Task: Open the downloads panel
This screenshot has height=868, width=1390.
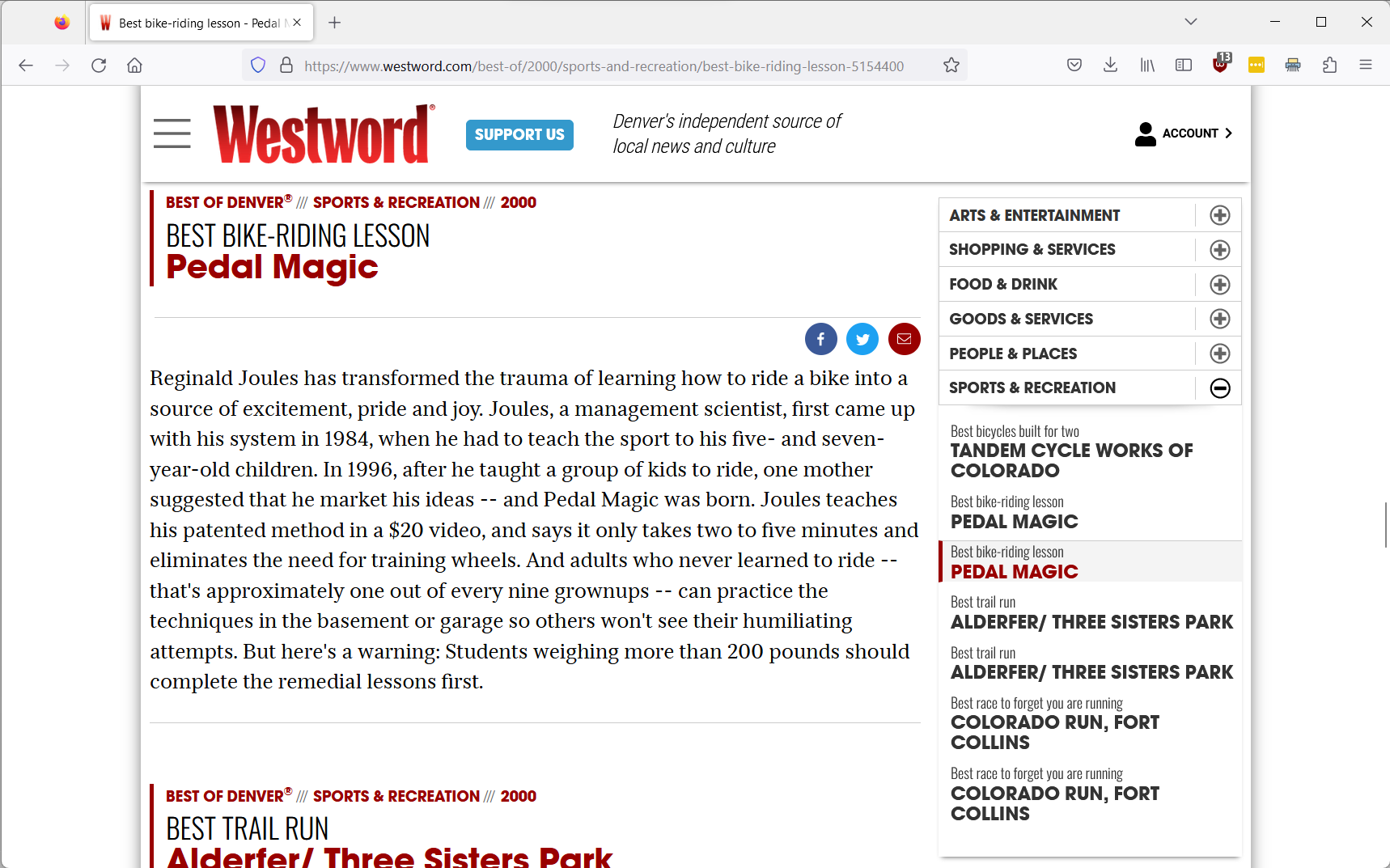Action: [1111, 66]
